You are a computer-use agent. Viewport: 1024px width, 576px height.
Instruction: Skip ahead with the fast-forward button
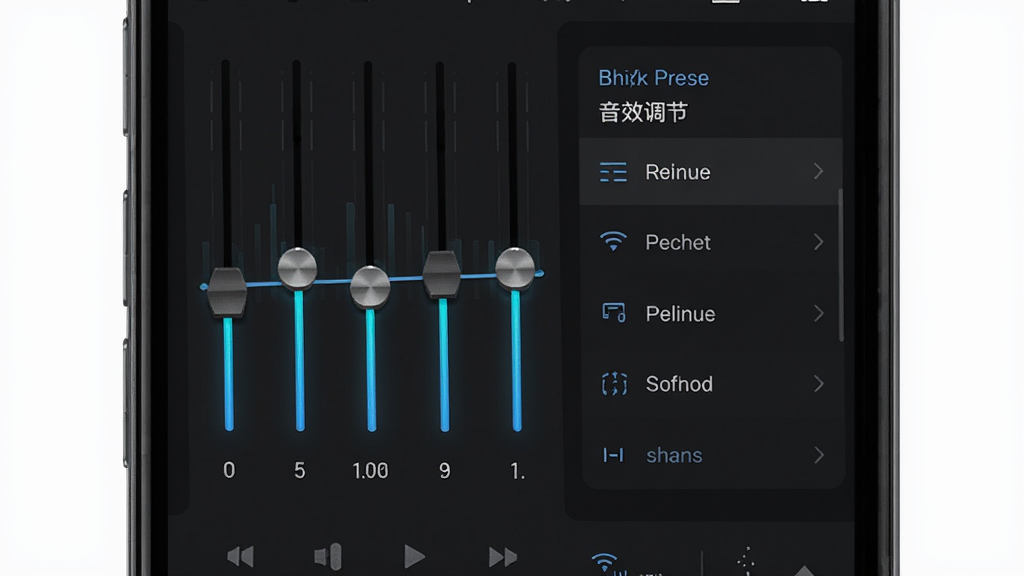(x=503, y=556)
